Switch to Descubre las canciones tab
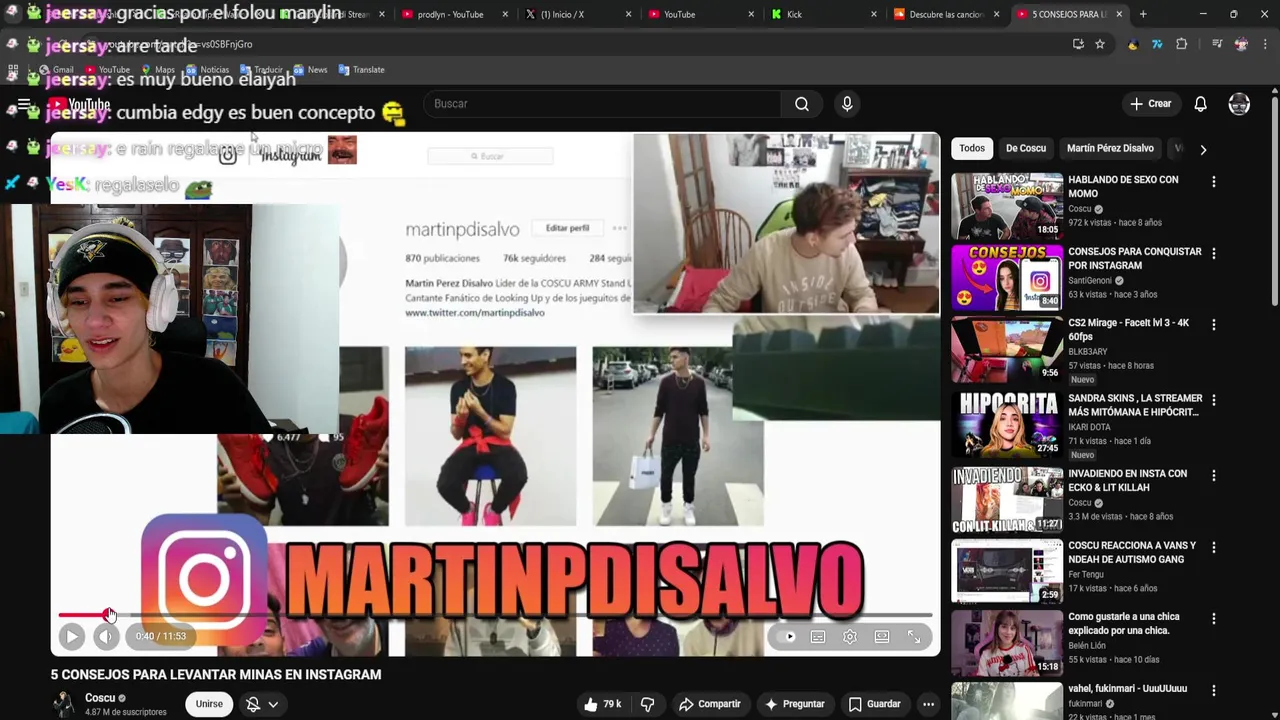Screen dimensions: 1280x720 click(x=945, y=14)
